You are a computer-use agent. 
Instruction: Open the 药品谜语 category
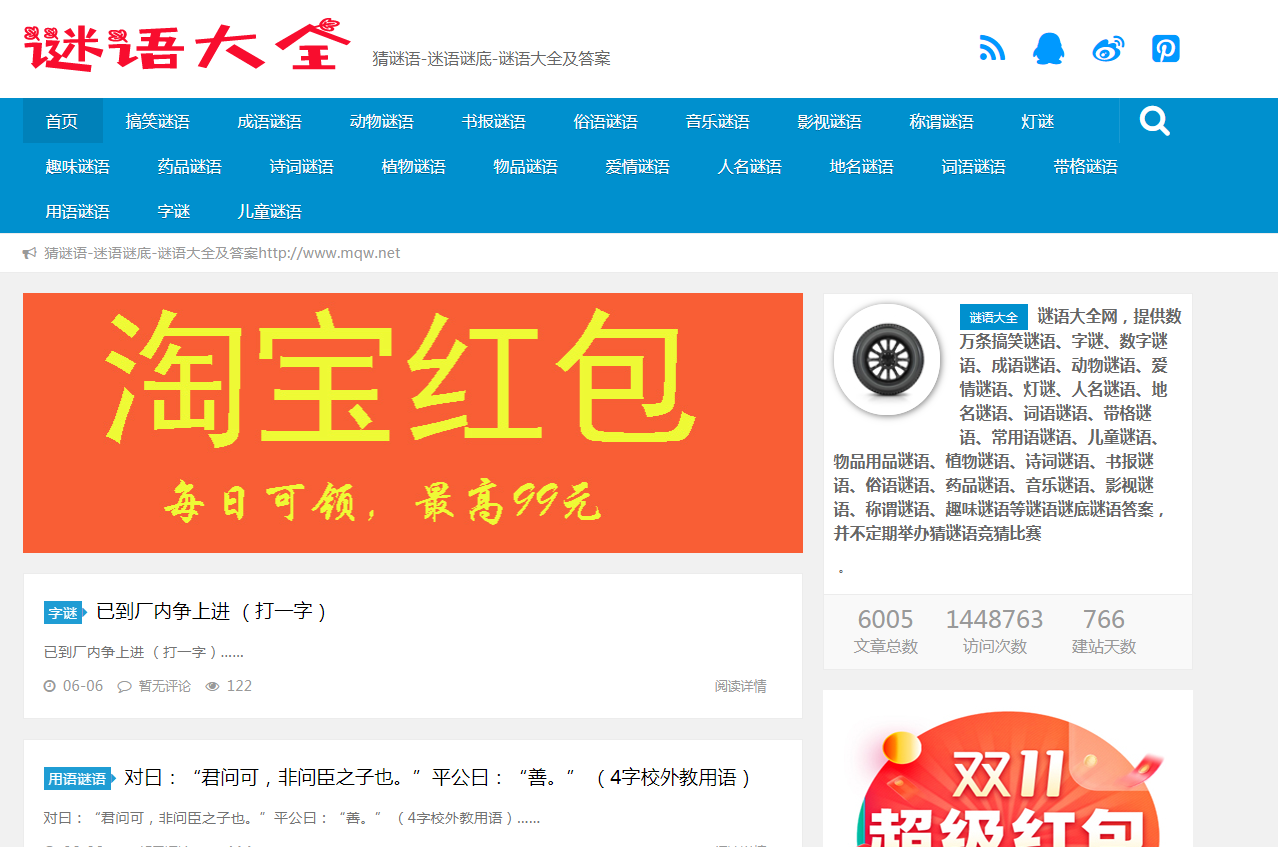189,166
